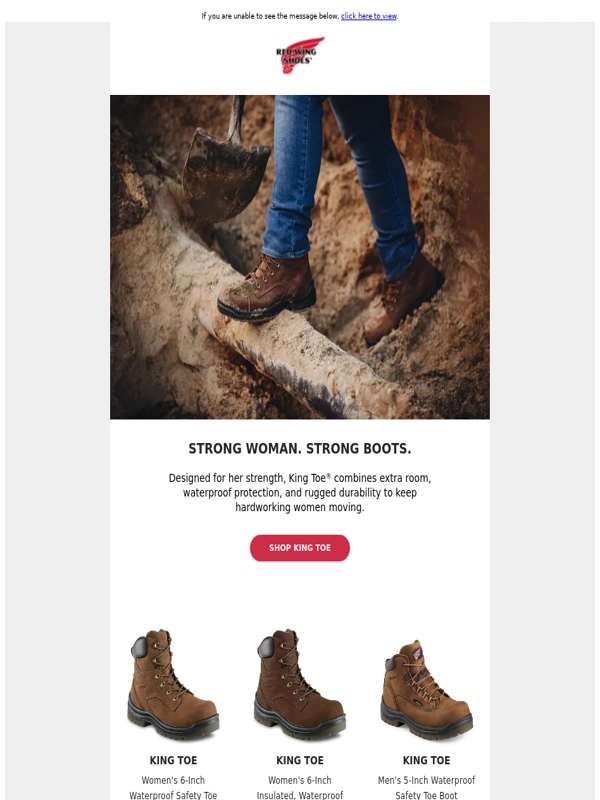
Task: Click the third King Toe product title
Action: 427,760
